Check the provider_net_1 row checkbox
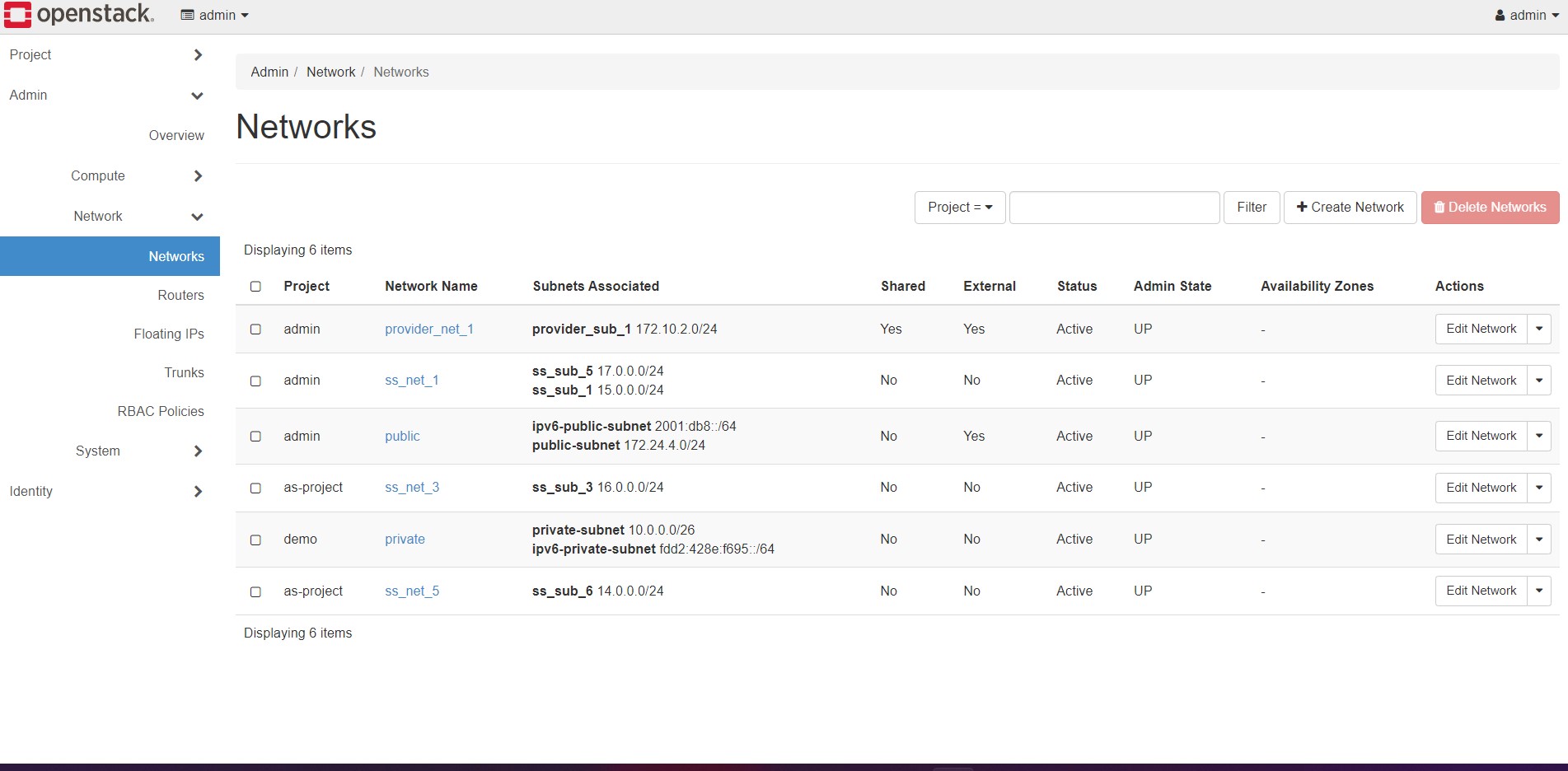Image resolution: width=1568 pixels, height=771 pixels. coord(255,329)
